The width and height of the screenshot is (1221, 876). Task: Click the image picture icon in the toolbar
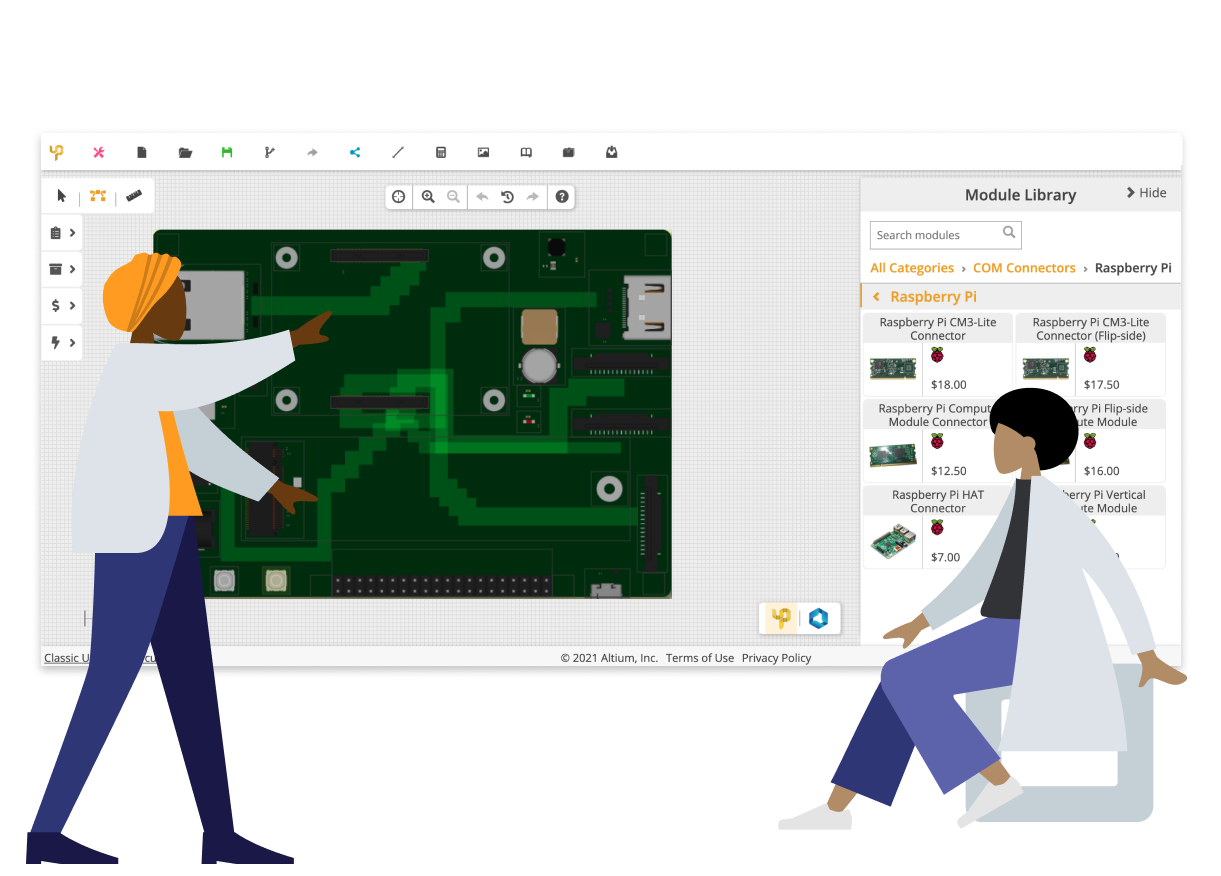(483, 152)
